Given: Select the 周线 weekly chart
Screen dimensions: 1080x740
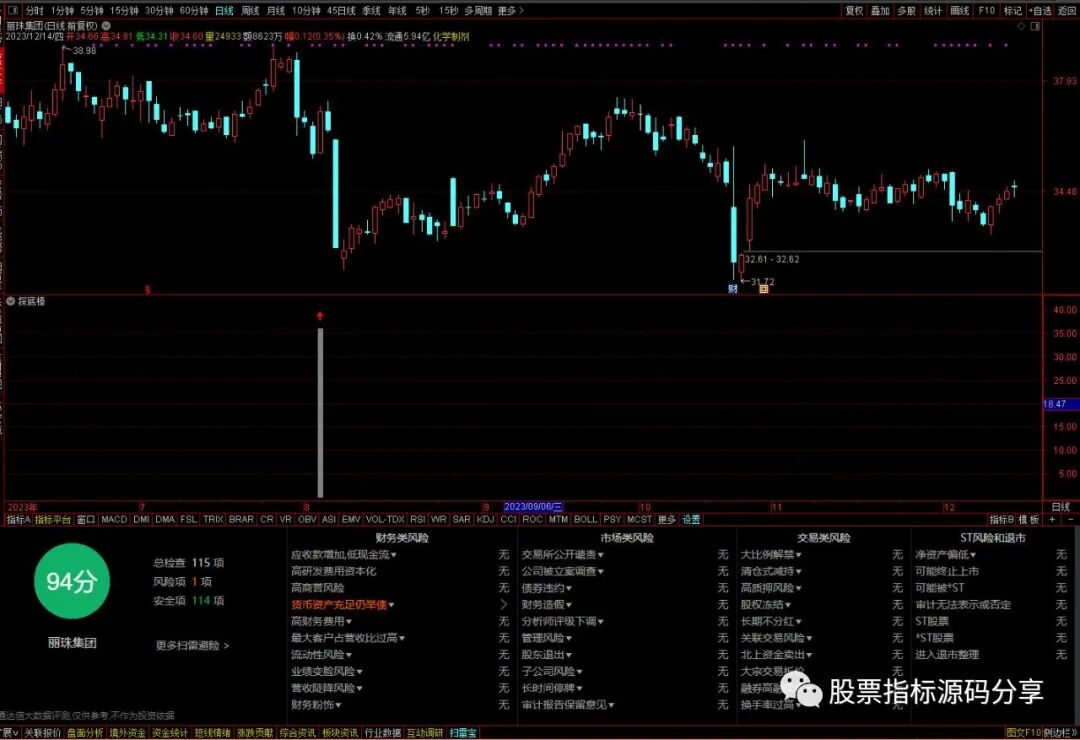Looking at the screenshot, I should coord(250,10).
